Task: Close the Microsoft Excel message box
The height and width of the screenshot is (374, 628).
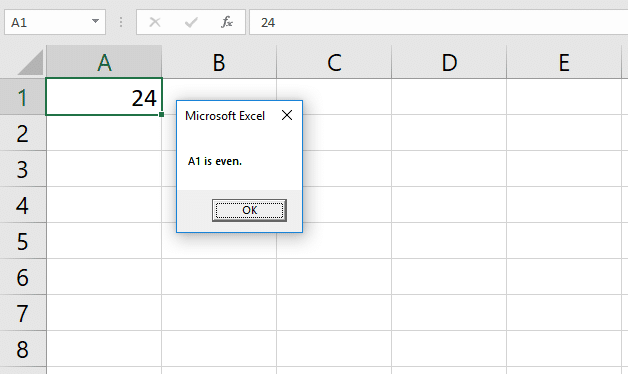Action: 287,115
